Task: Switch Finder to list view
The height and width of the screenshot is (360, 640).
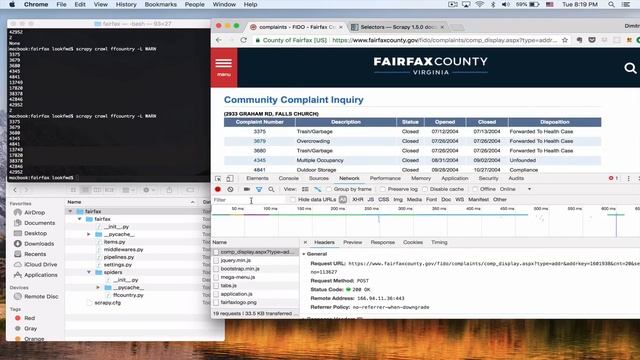Action: tap(85, 190)
